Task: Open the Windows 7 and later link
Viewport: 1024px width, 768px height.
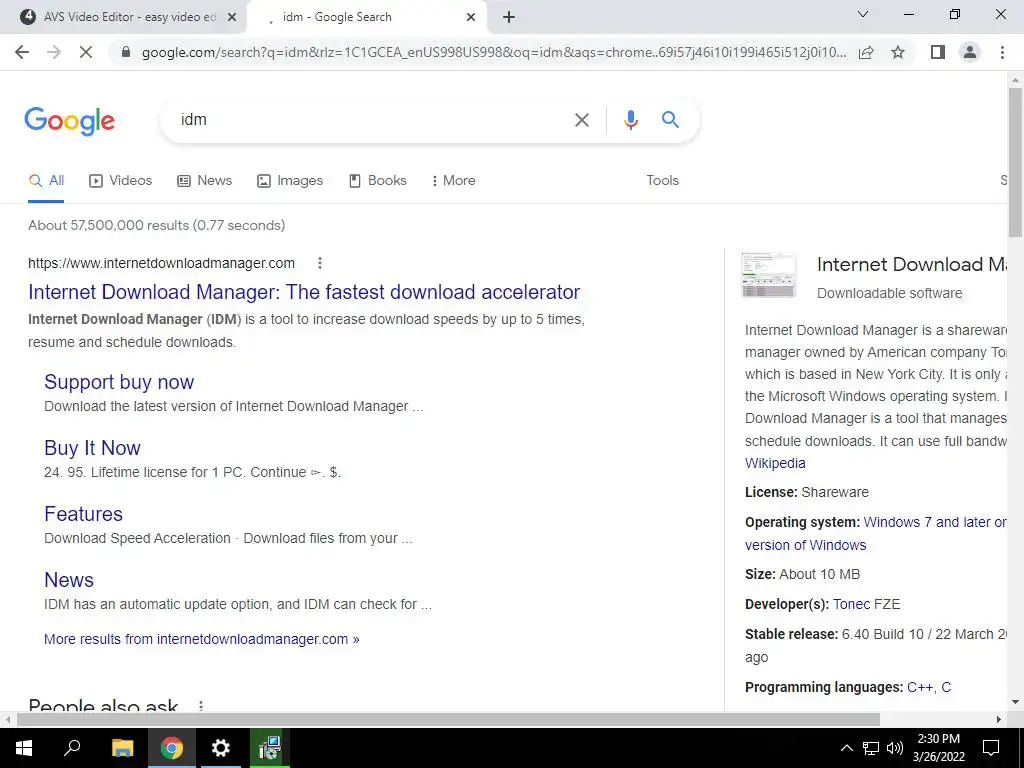Action: point(876,534)
